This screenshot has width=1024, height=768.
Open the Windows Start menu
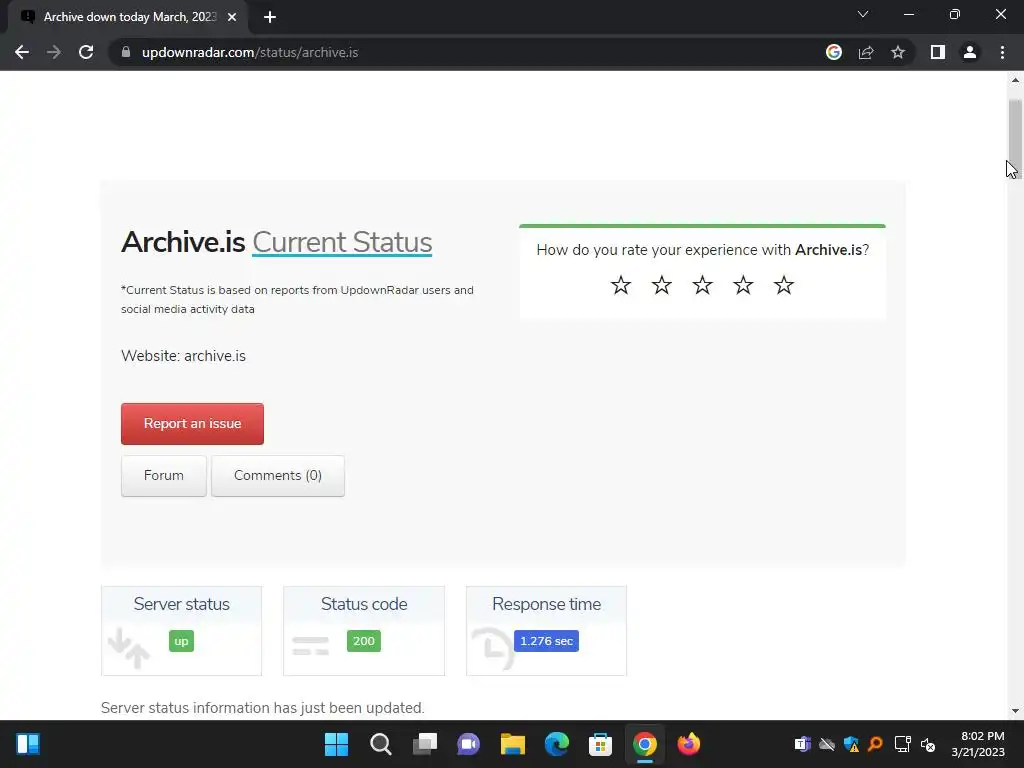336,744
